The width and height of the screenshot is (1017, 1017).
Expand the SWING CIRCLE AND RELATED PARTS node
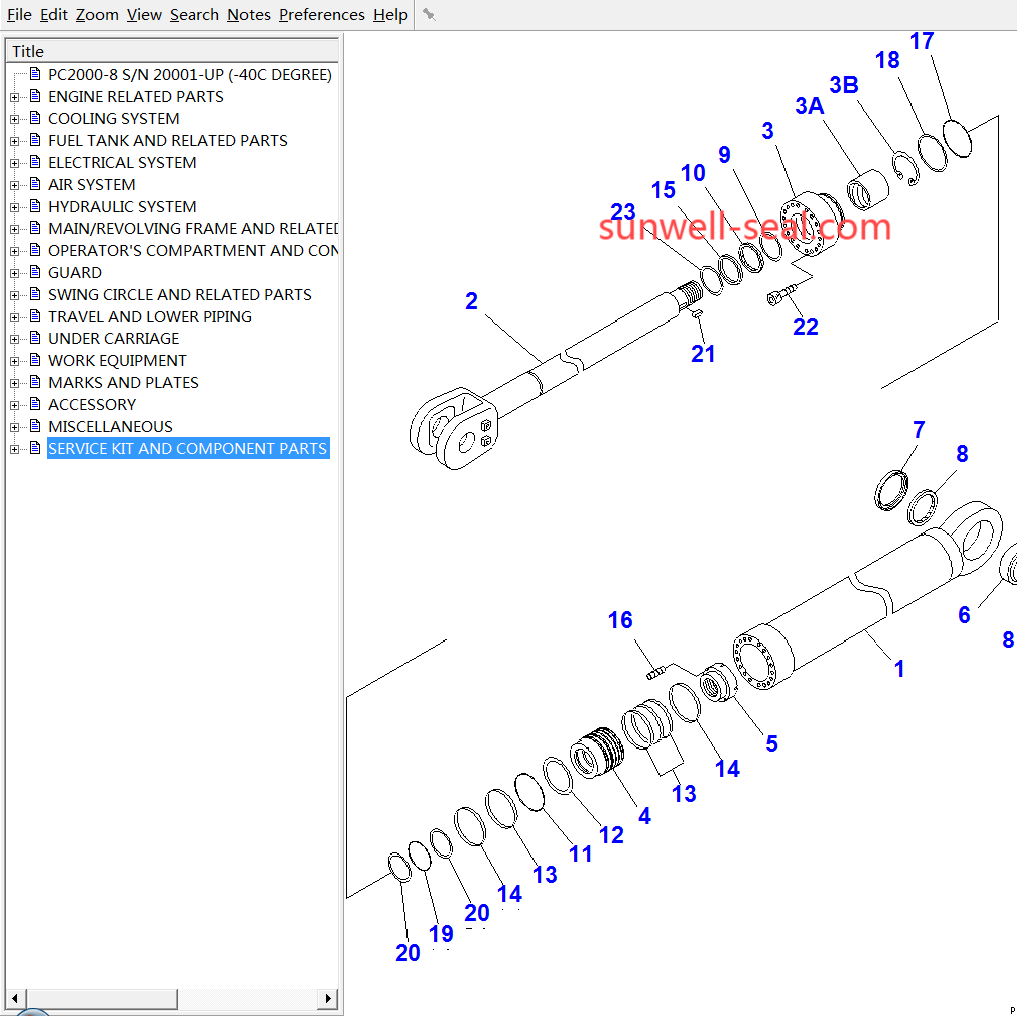click(x=14, y=295)
